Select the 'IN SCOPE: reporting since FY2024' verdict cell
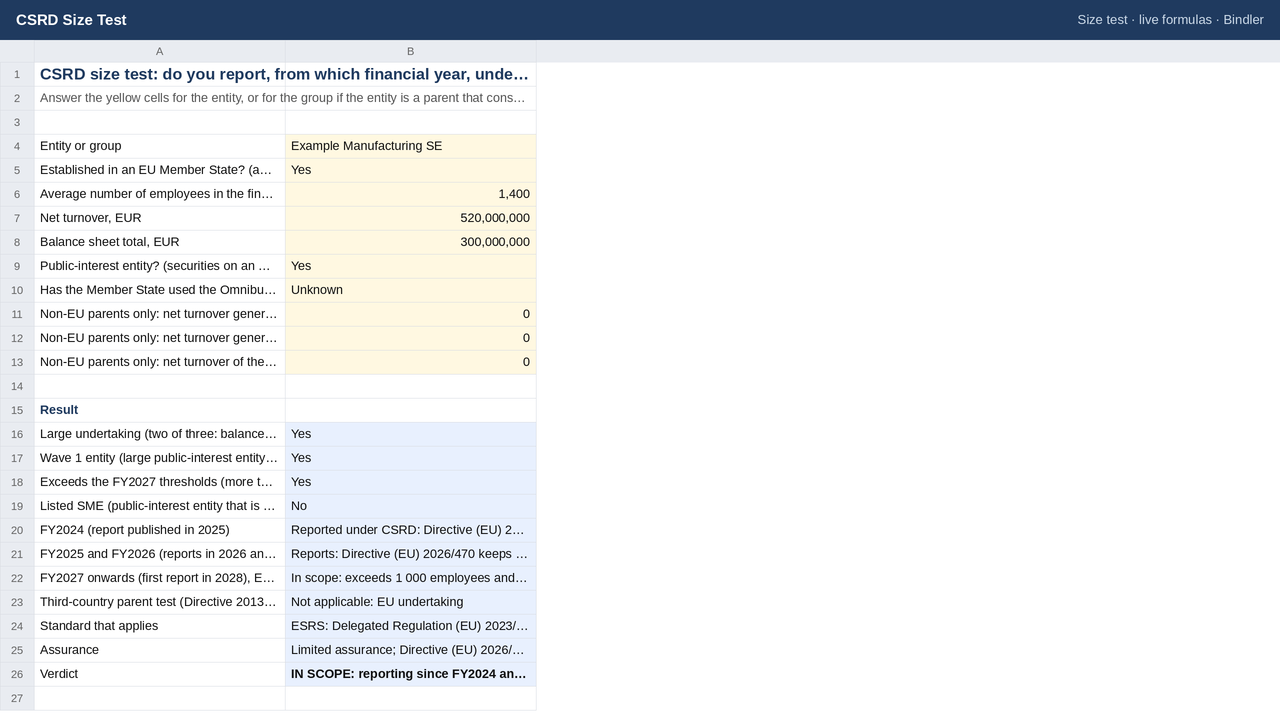 pos(411,674)
